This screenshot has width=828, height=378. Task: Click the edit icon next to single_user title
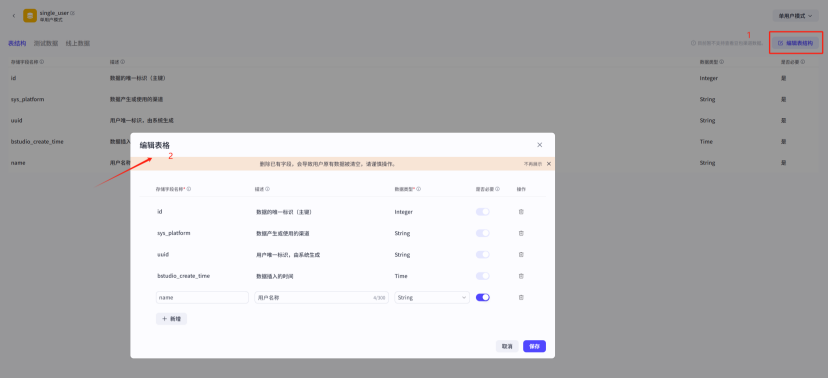(72, 13)
